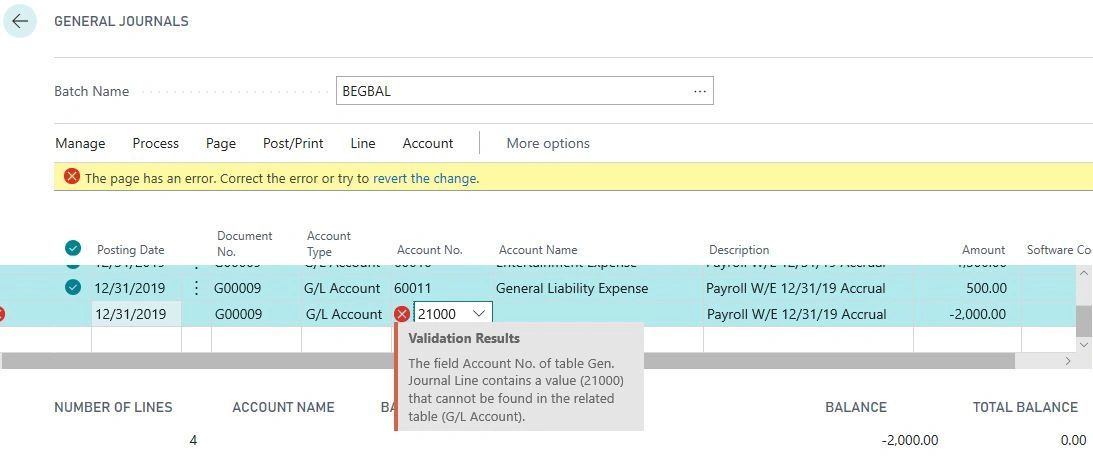Click the grid scroll-up arrow
1093x457 pixels.
coord(1083,272)
